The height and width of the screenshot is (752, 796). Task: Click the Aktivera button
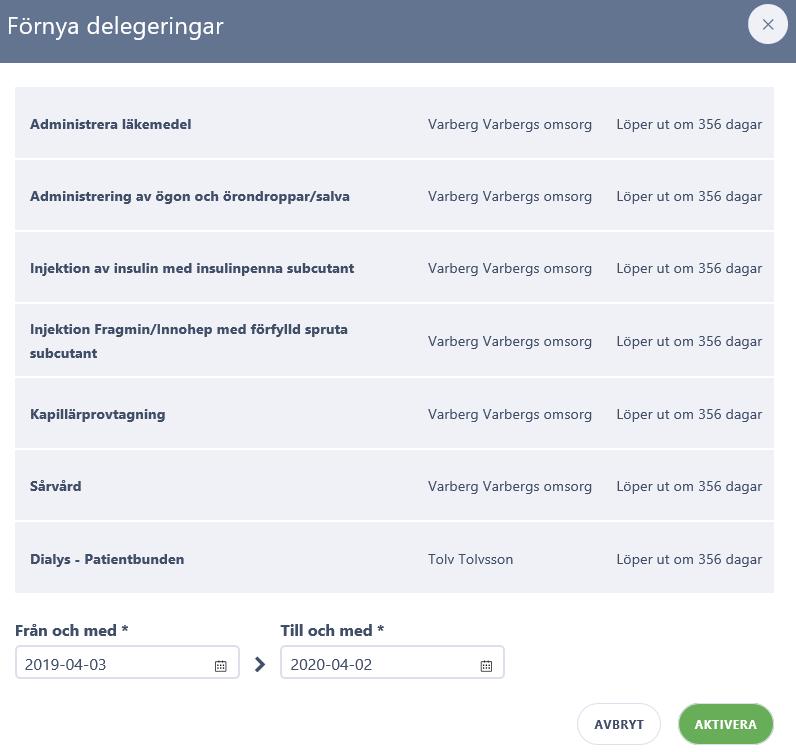click(725, 724)
